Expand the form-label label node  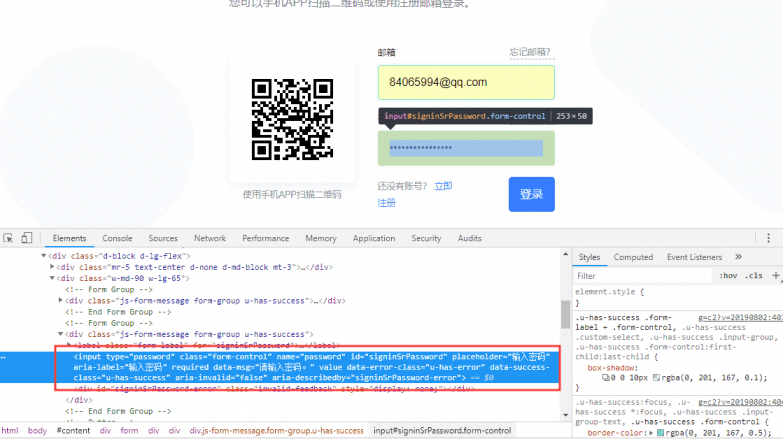tap(69, 345)
